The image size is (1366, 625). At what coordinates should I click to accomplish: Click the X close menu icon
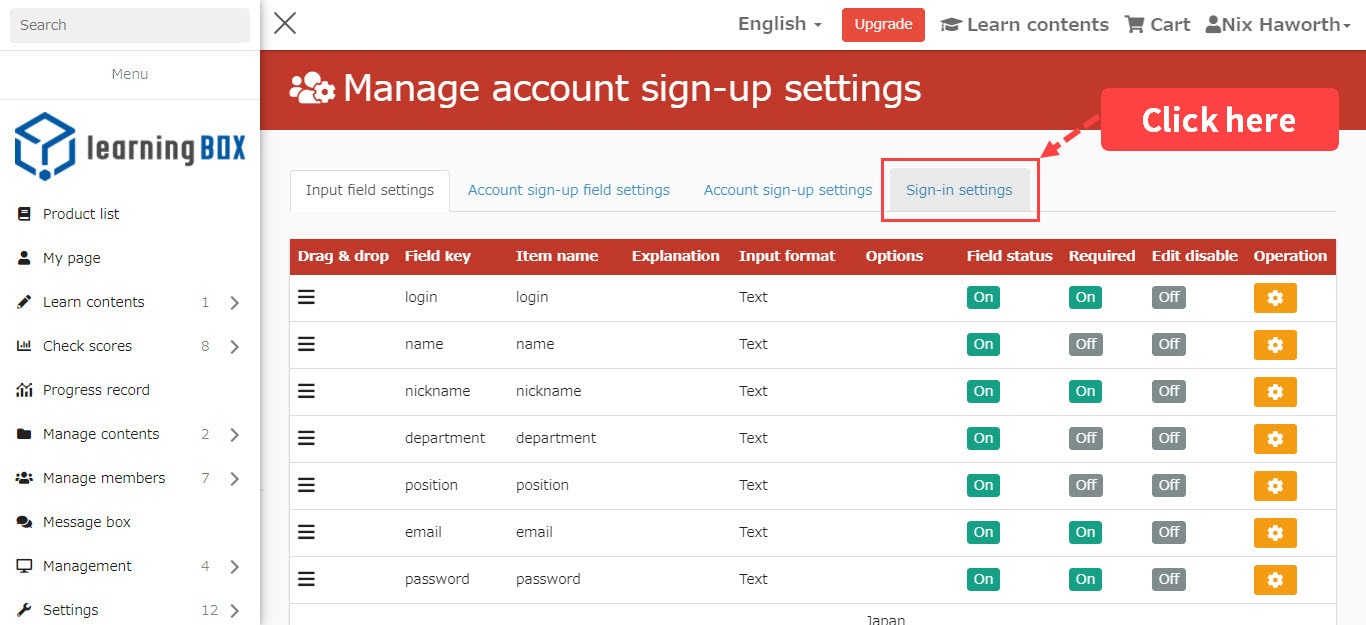click(285, 24)
